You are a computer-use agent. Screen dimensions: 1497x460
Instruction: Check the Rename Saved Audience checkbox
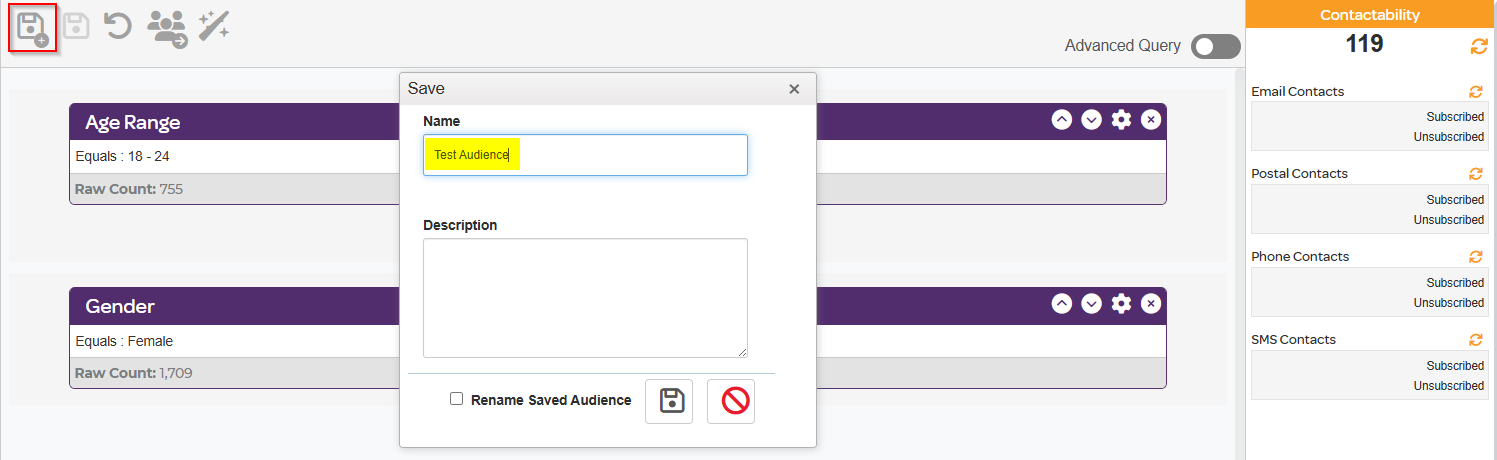[456, 399]
